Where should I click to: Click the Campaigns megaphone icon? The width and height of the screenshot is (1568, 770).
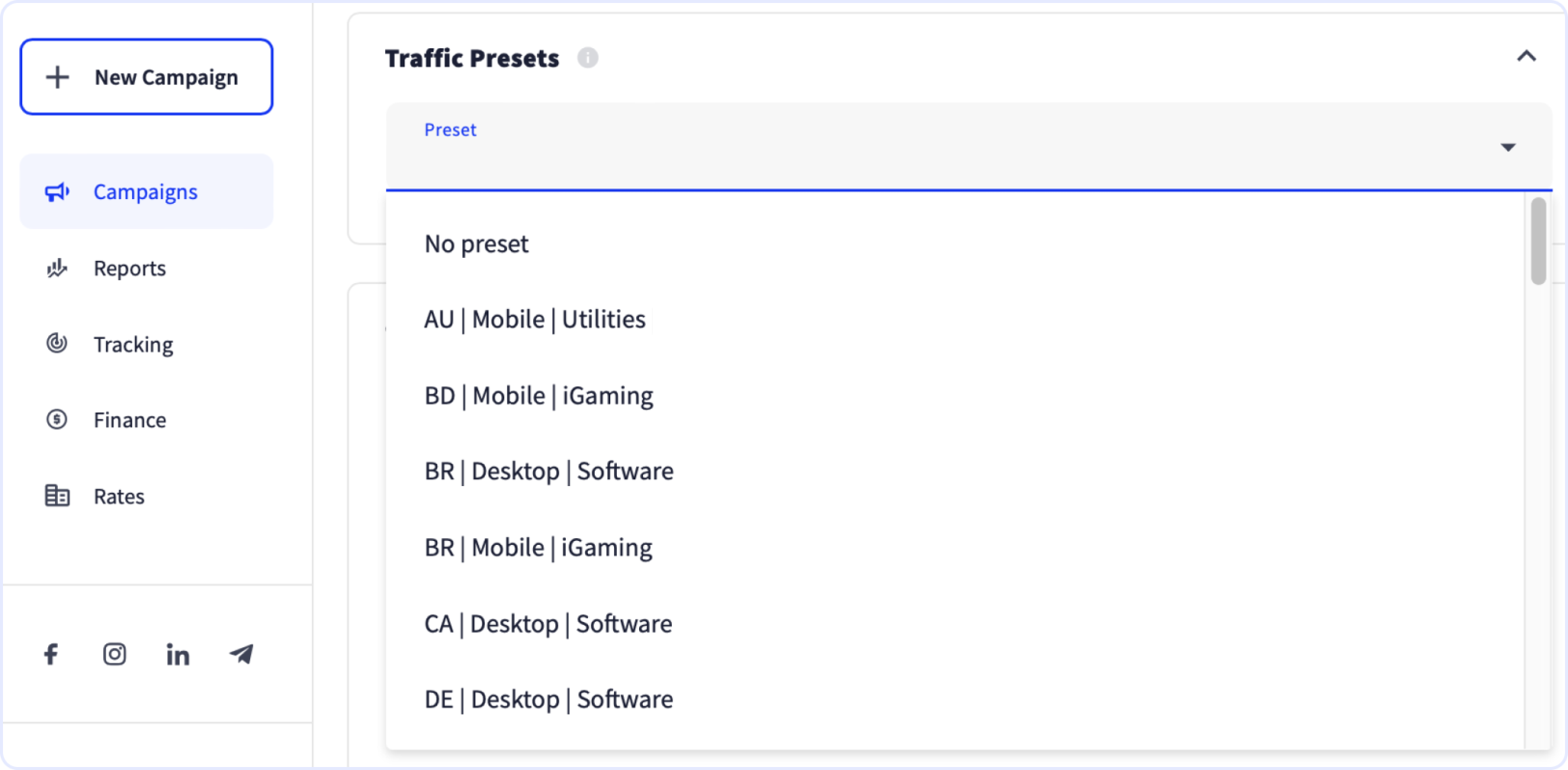click(x=57, y=191)
